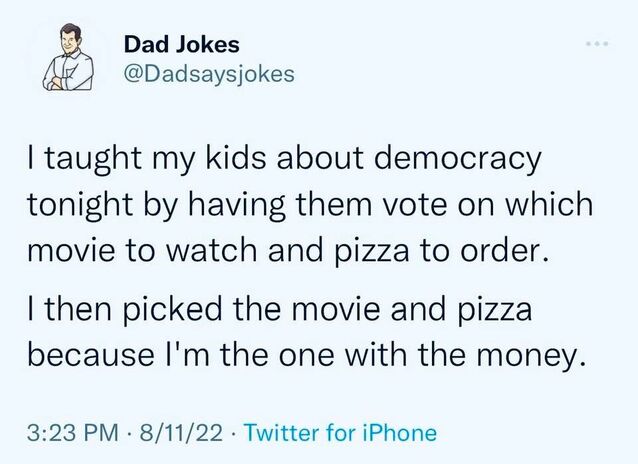638x464 pixels.
Task: Click the word "taught" in the tweet
Action: 107,161
